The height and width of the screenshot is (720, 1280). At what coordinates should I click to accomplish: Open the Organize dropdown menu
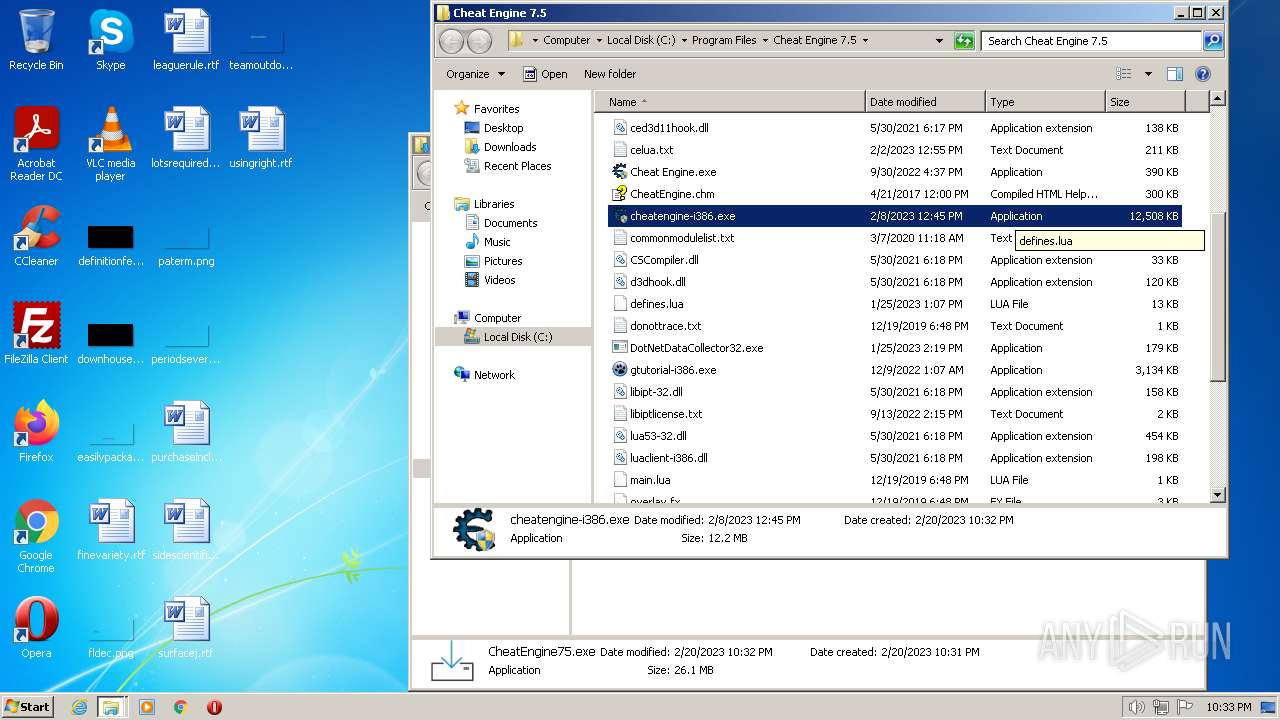476,74
